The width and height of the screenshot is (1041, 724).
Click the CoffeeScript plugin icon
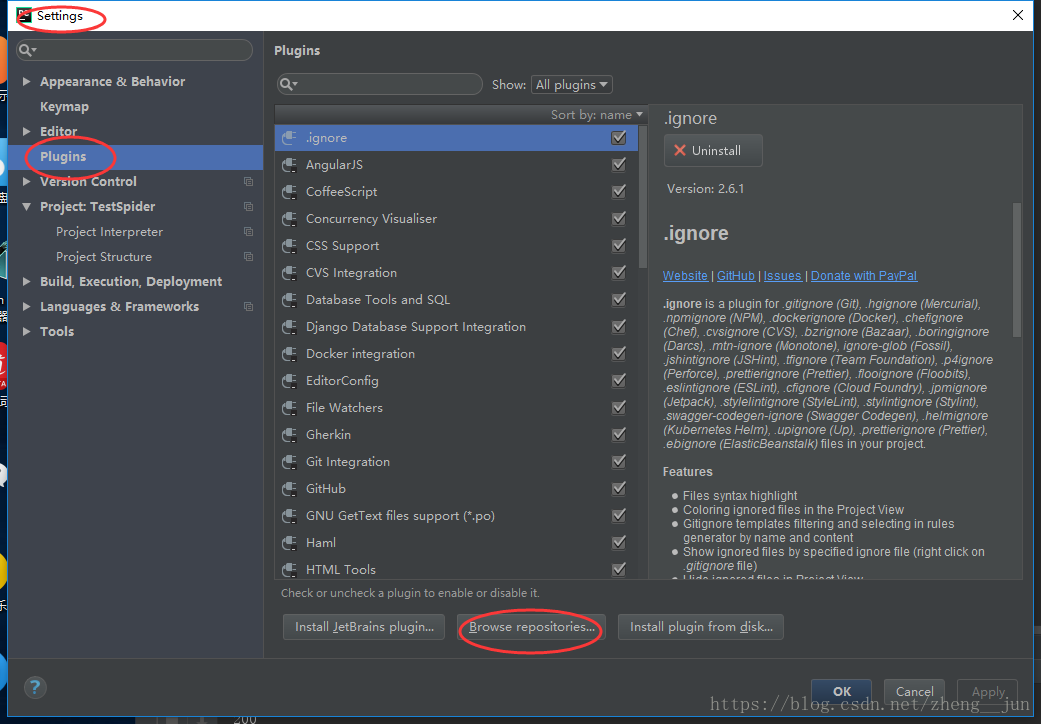coord(289,192)
